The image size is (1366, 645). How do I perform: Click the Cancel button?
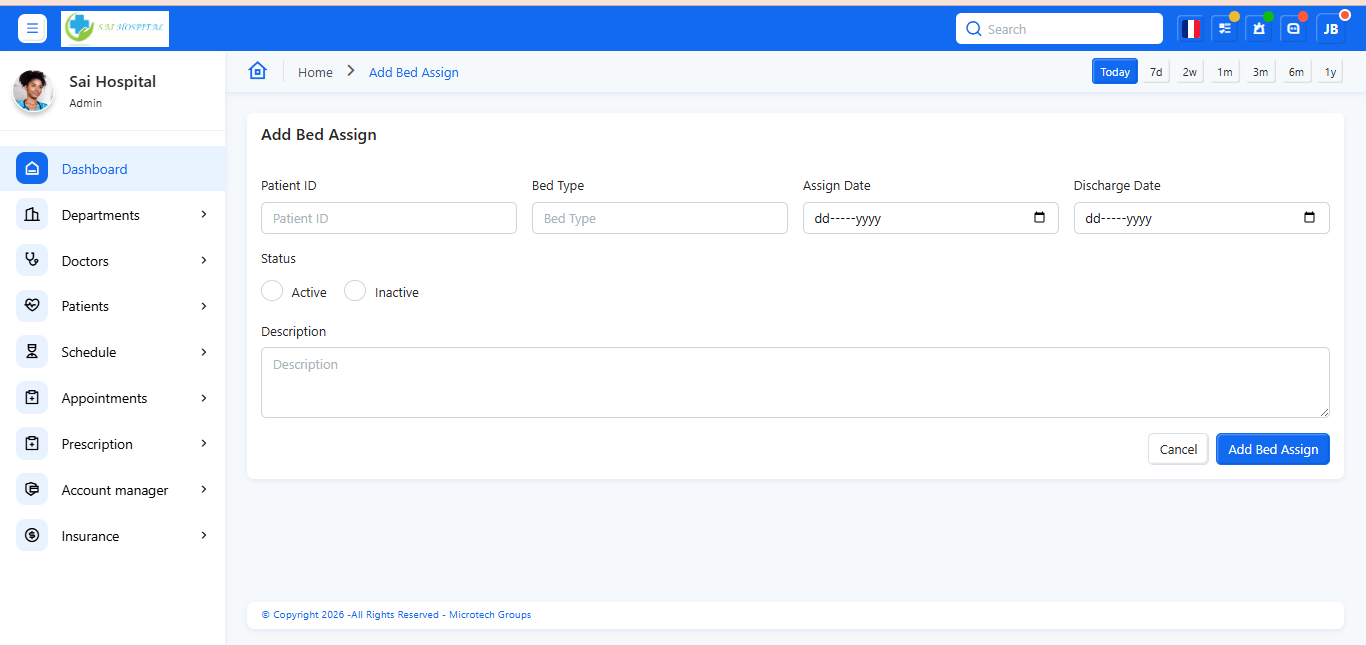pyautogui.click(x=1178, y=449)
